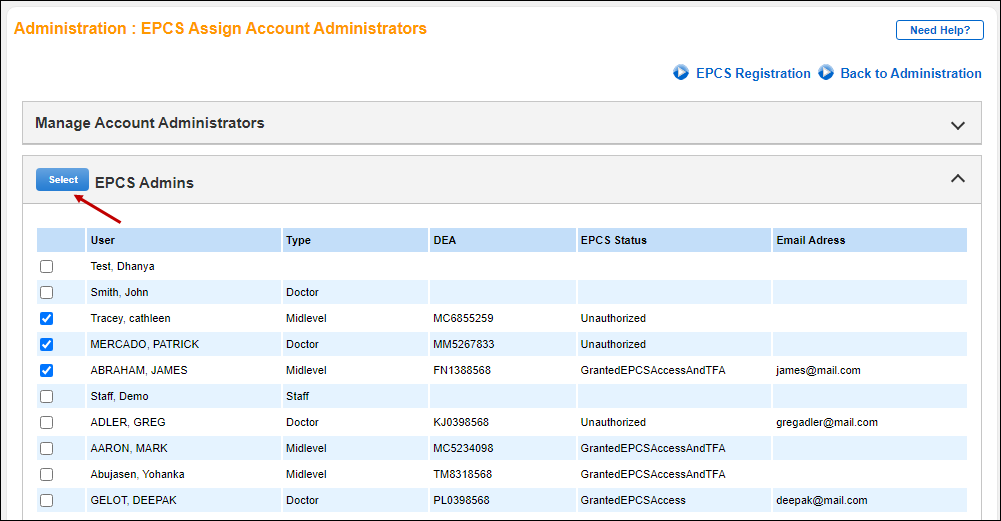Open the EPCS Registration link
The width and height of the screenshot is (1001, 521).
click(753, 73)
